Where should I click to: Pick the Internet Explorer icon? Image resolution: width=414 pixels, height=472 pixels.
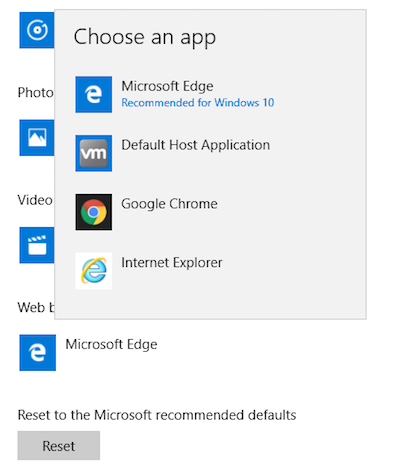pos(94,271)
